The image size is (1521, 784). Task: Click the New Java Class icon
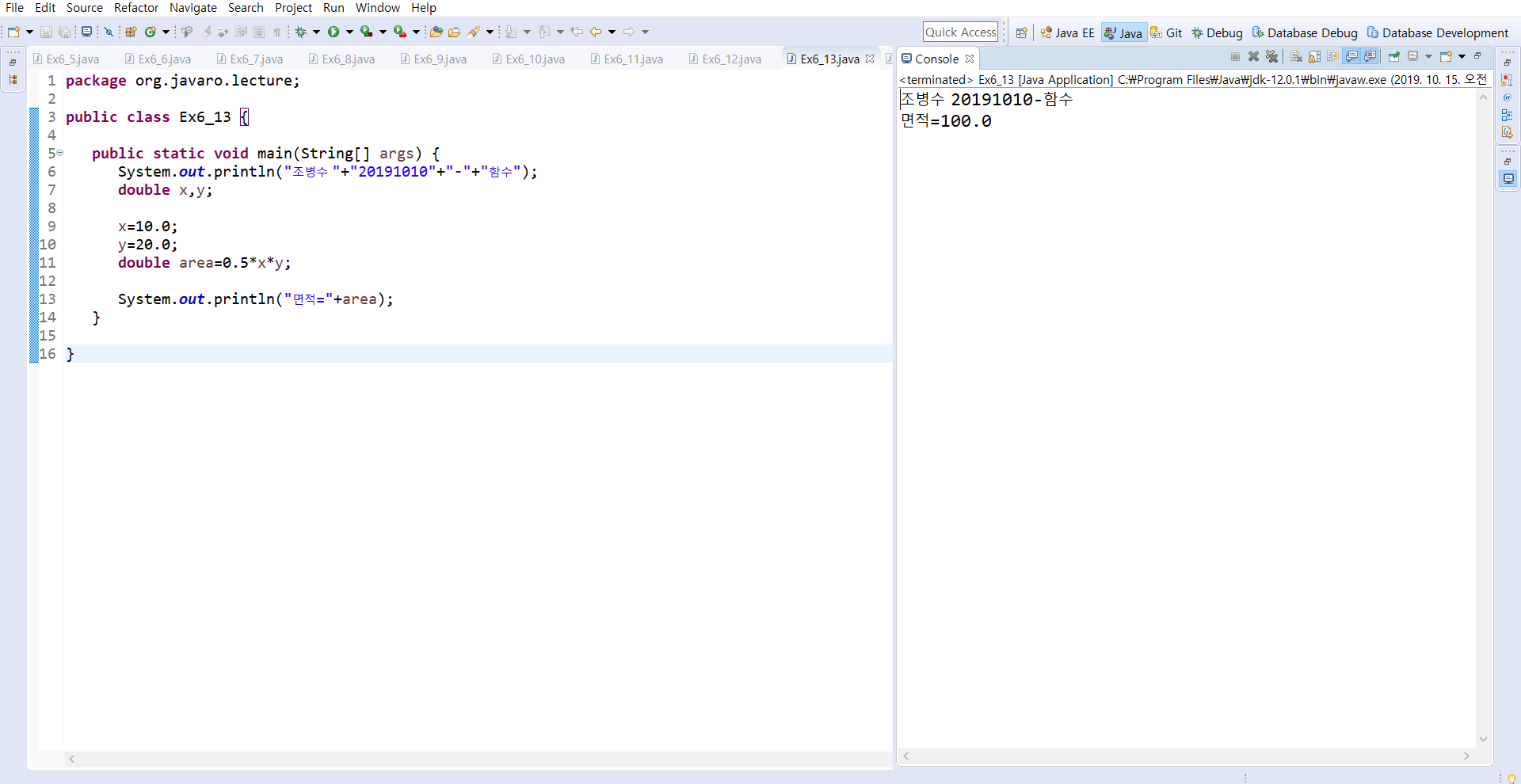(x=150, y=32)
